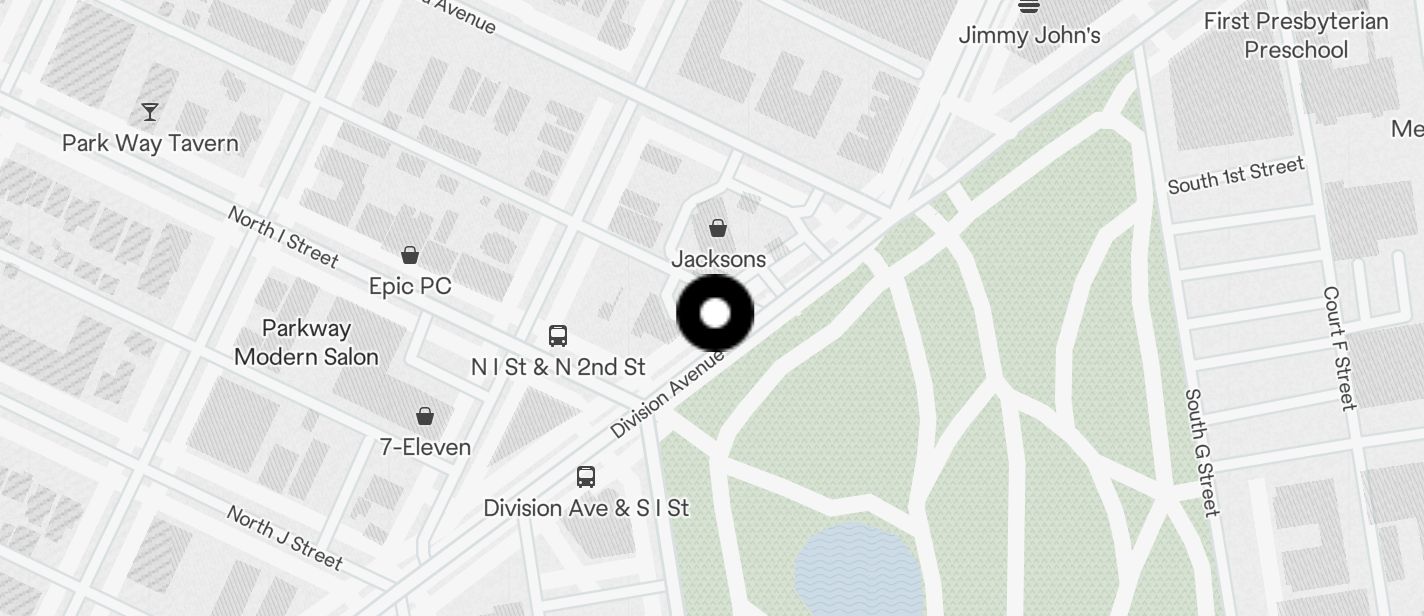Click the South G Street label
The width and height of the screenshot is (1424, 616).
(1202, 452)
